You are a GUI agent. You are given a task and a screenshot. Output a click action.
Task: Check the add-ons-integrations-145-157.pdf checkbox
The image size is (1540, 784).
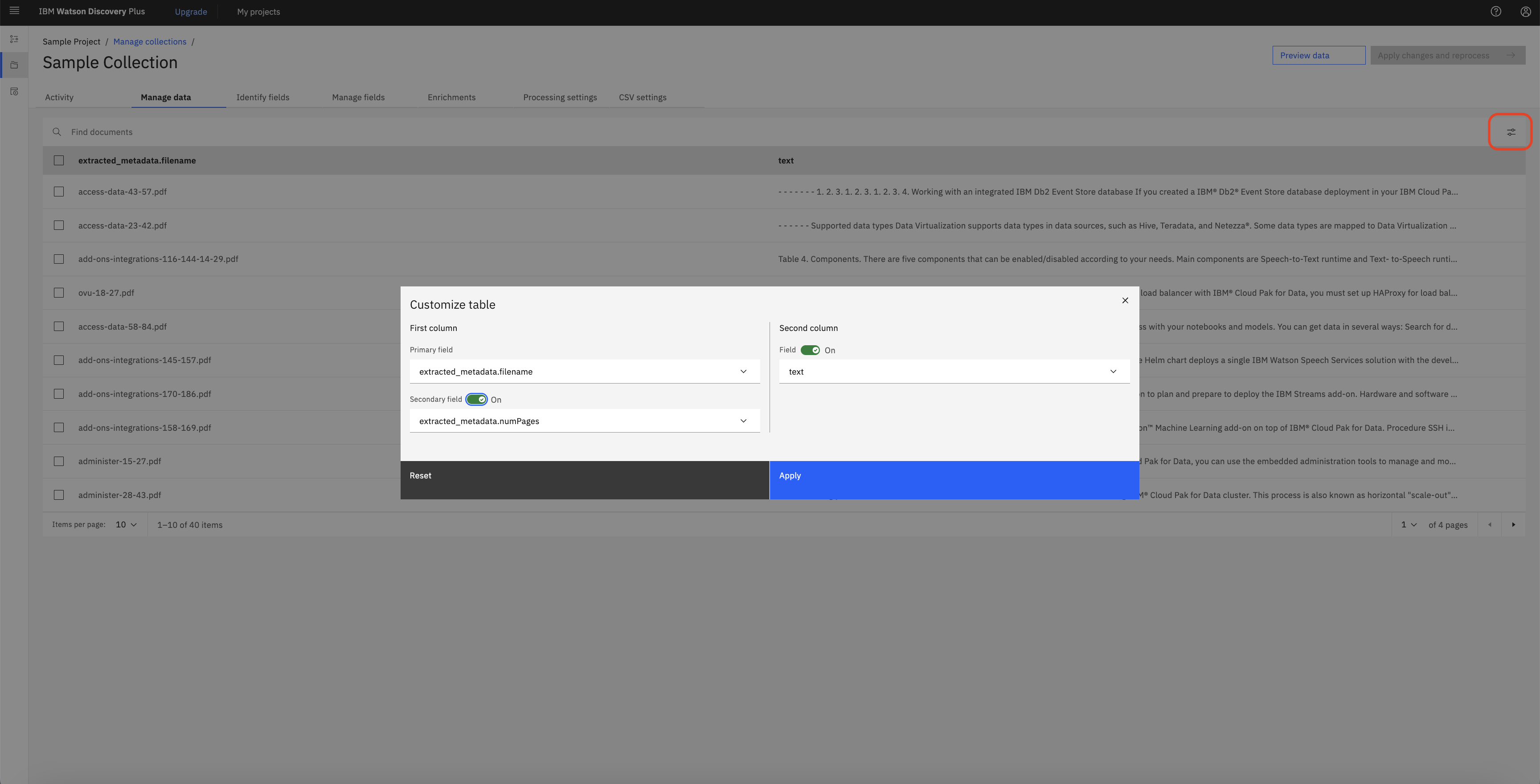pyautogui.click(x=58, y=360)
